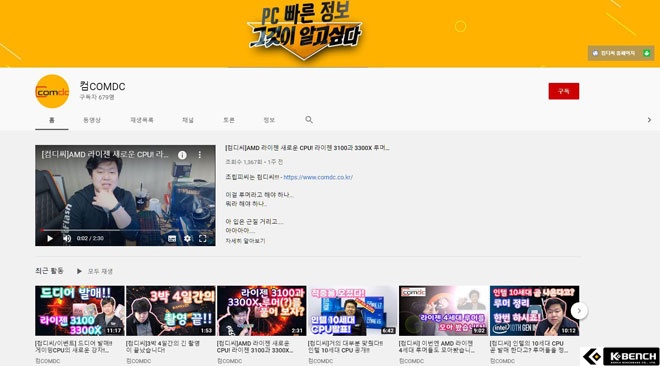This screenshot has width=660, height=366.
Task: Click the featured video progress bar
Action: pyautogui.click(x=125, y=230)
